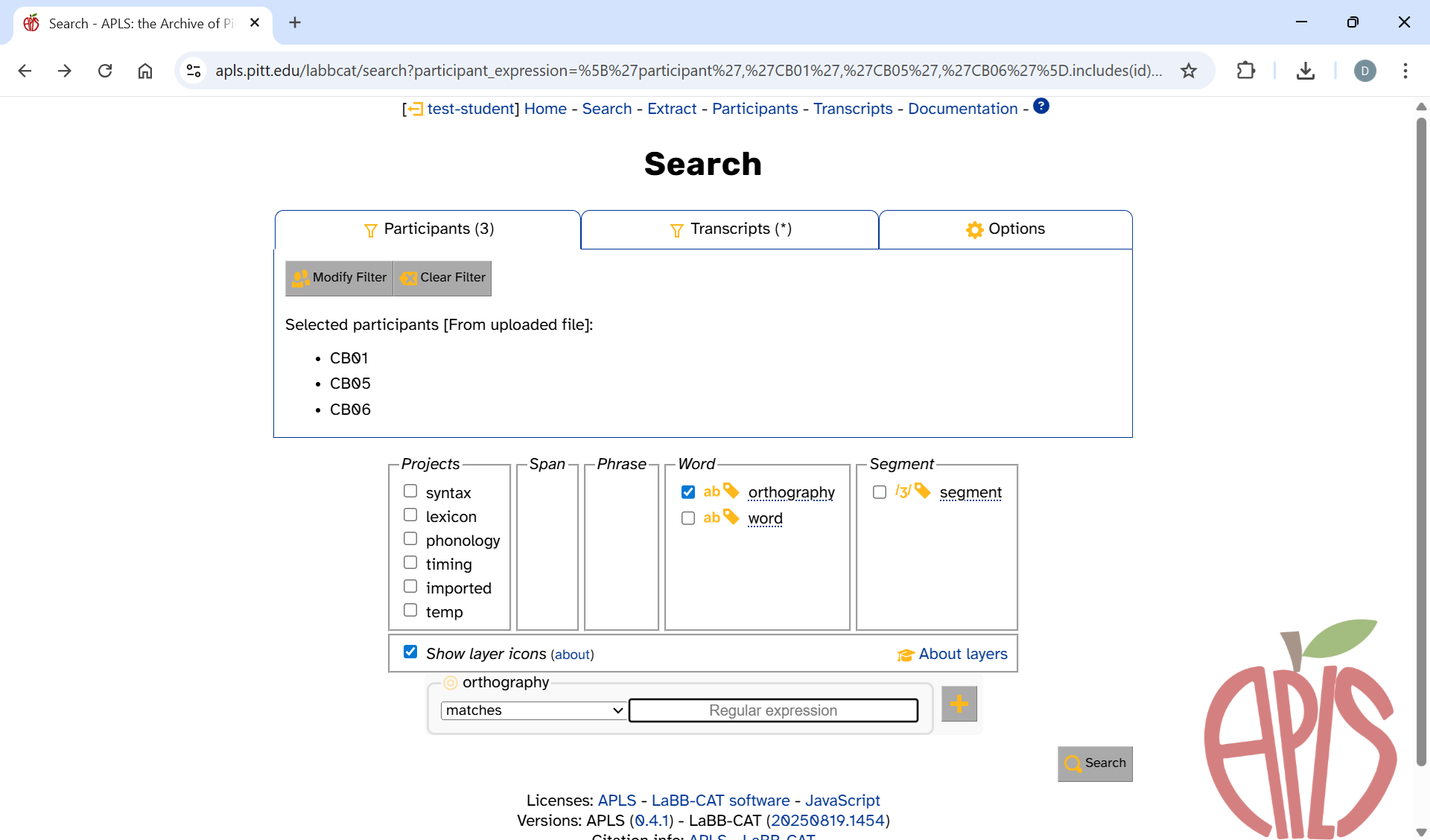Open the browser downloads icon
This screenshot has width=1430, height=840.
1305,71
